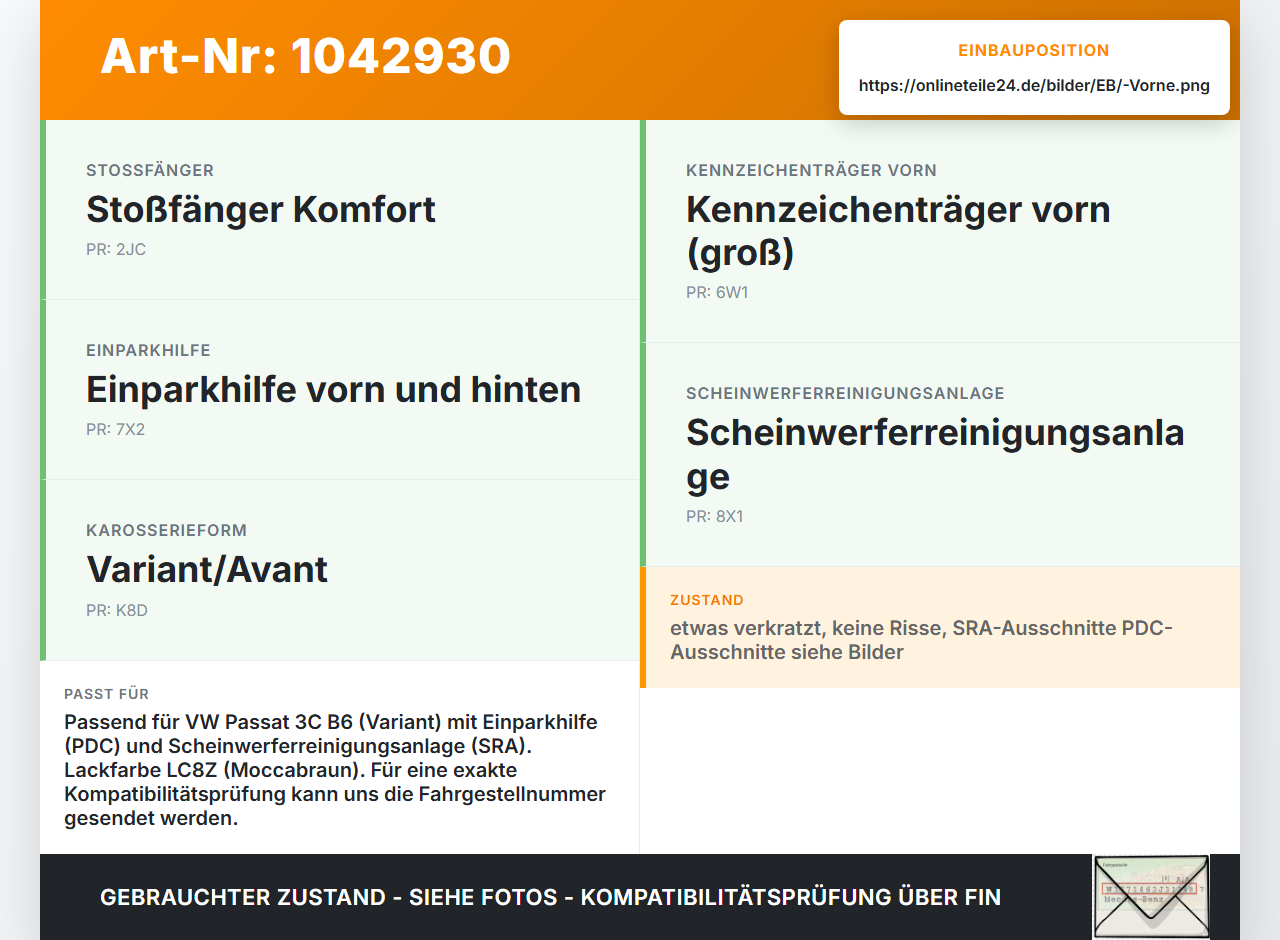Click the Scheinwerferreinigungsanlage large heading value

coord(935,455)
